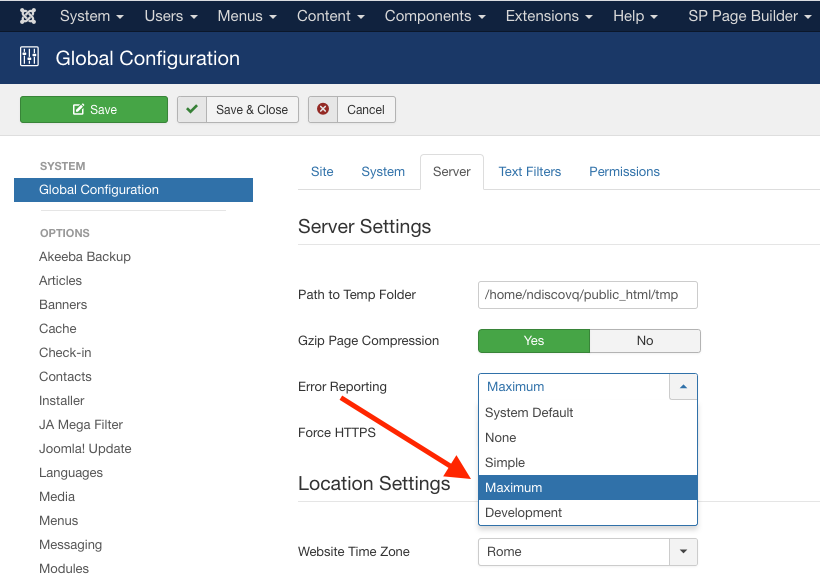Set Gzip Page Compression to No

(645, 341)
